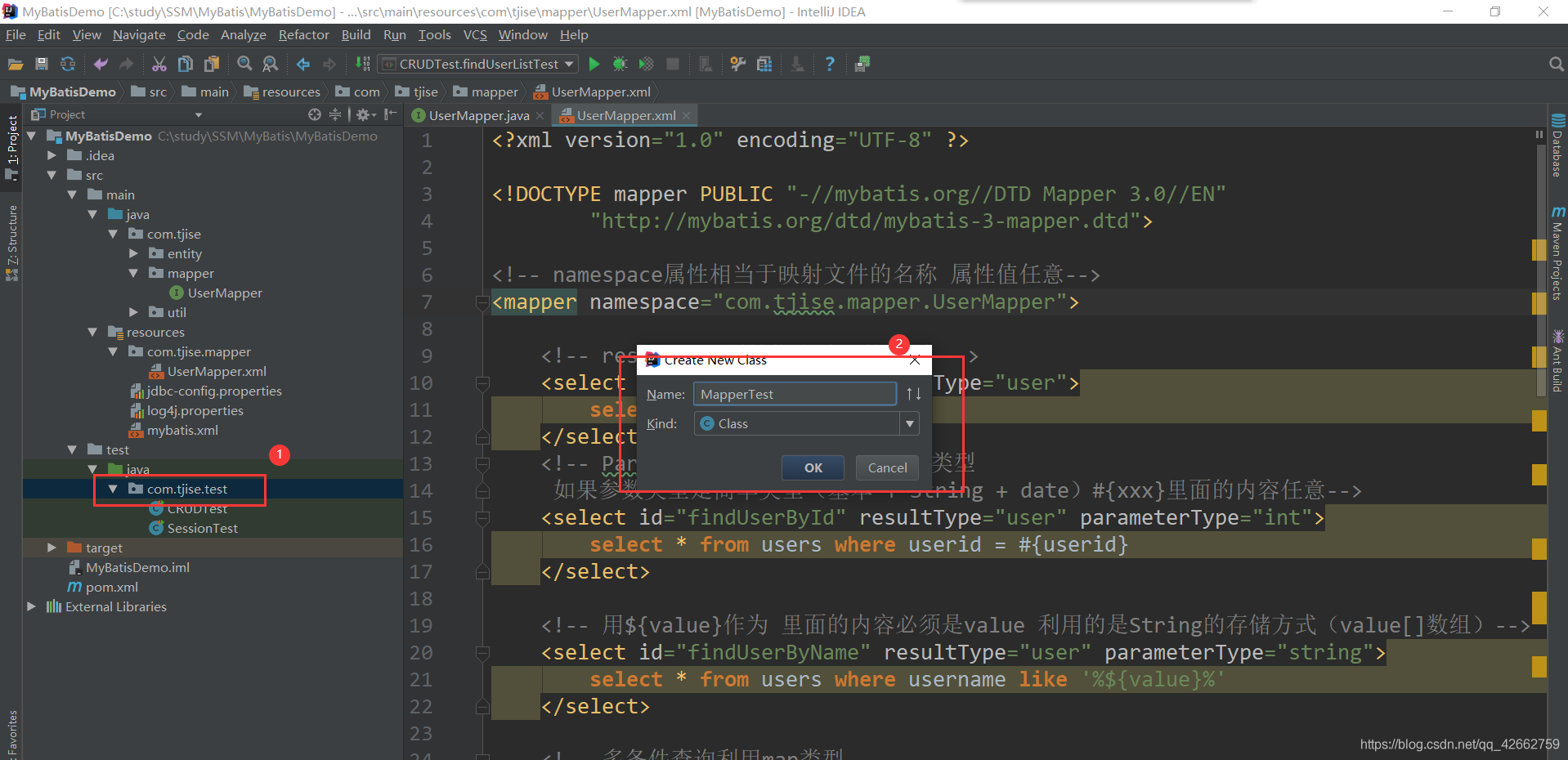This screenshot has width=1568, height=760.
Task: Collapse the resources folder
Action: pos(92,332)
